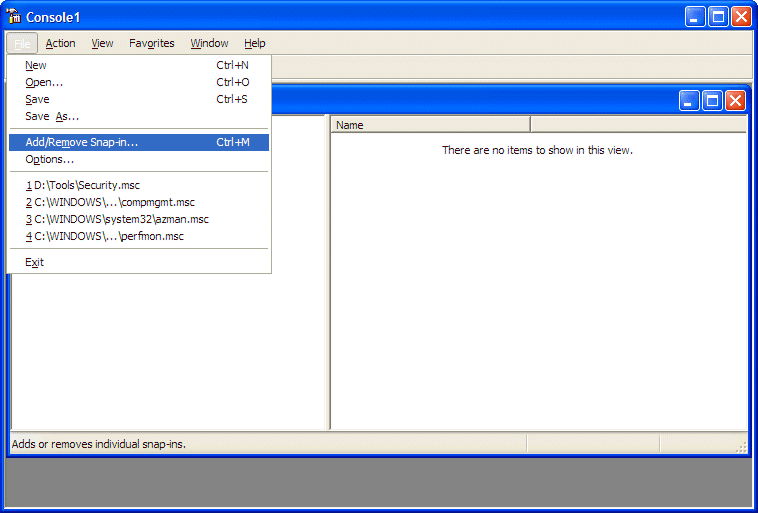Open the File menu
Image resolution: width=758 pixels, height=513 pixels.
pyautogui.click(x=22, y=44)
